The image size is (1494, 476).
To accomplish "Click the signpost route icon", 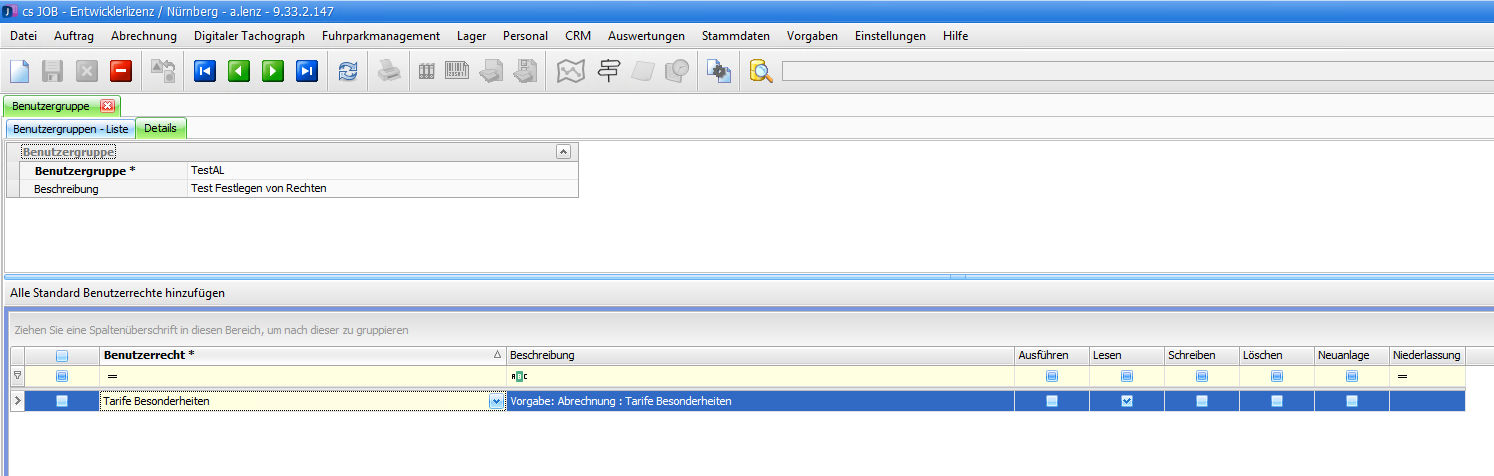I will [608, 71].
